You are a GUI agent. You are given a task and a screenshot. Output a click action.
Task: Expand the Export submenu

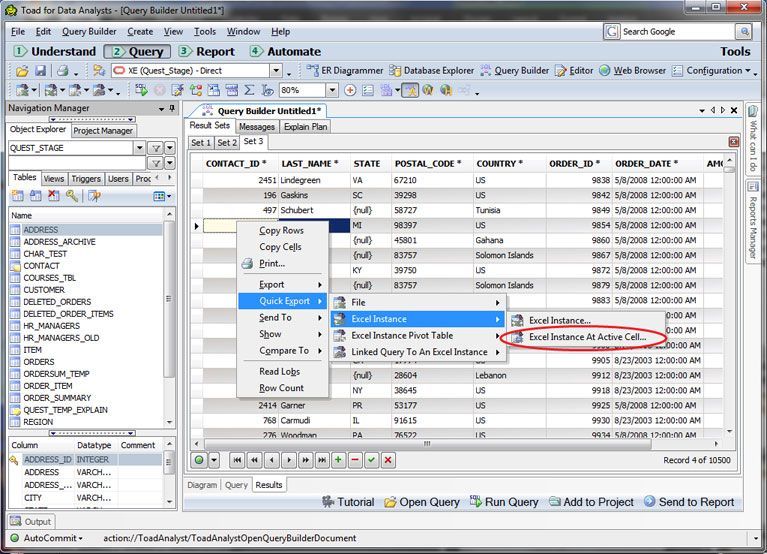(283, 285)
